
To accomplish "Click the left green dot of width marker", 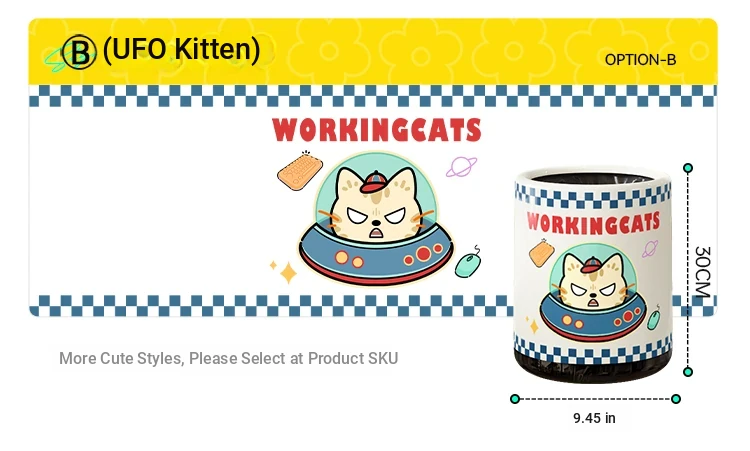I will pos(515,399).
